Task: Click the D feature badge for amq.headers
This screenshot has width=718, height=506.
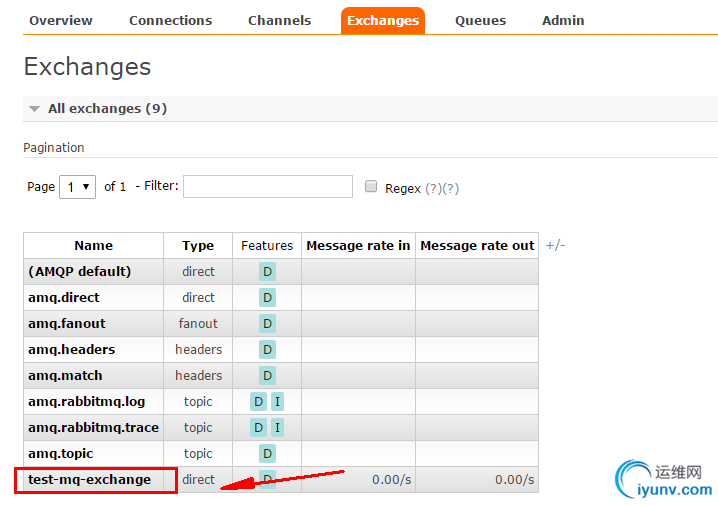Action: pos(267,349)
